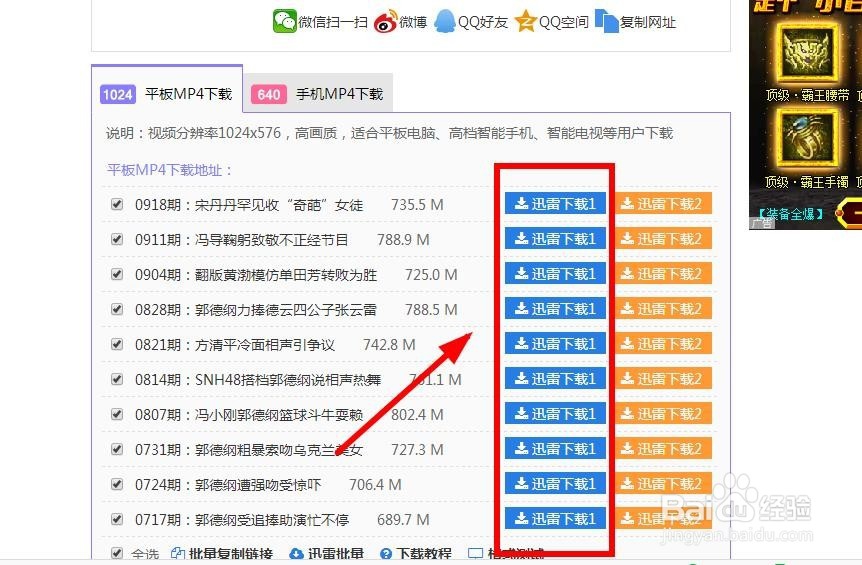Image resolution: width=862 pixels, height=565 pixels.
Task: Click the 批量复制链接 link
Action: pyautogui.click(x=222, y=553)
